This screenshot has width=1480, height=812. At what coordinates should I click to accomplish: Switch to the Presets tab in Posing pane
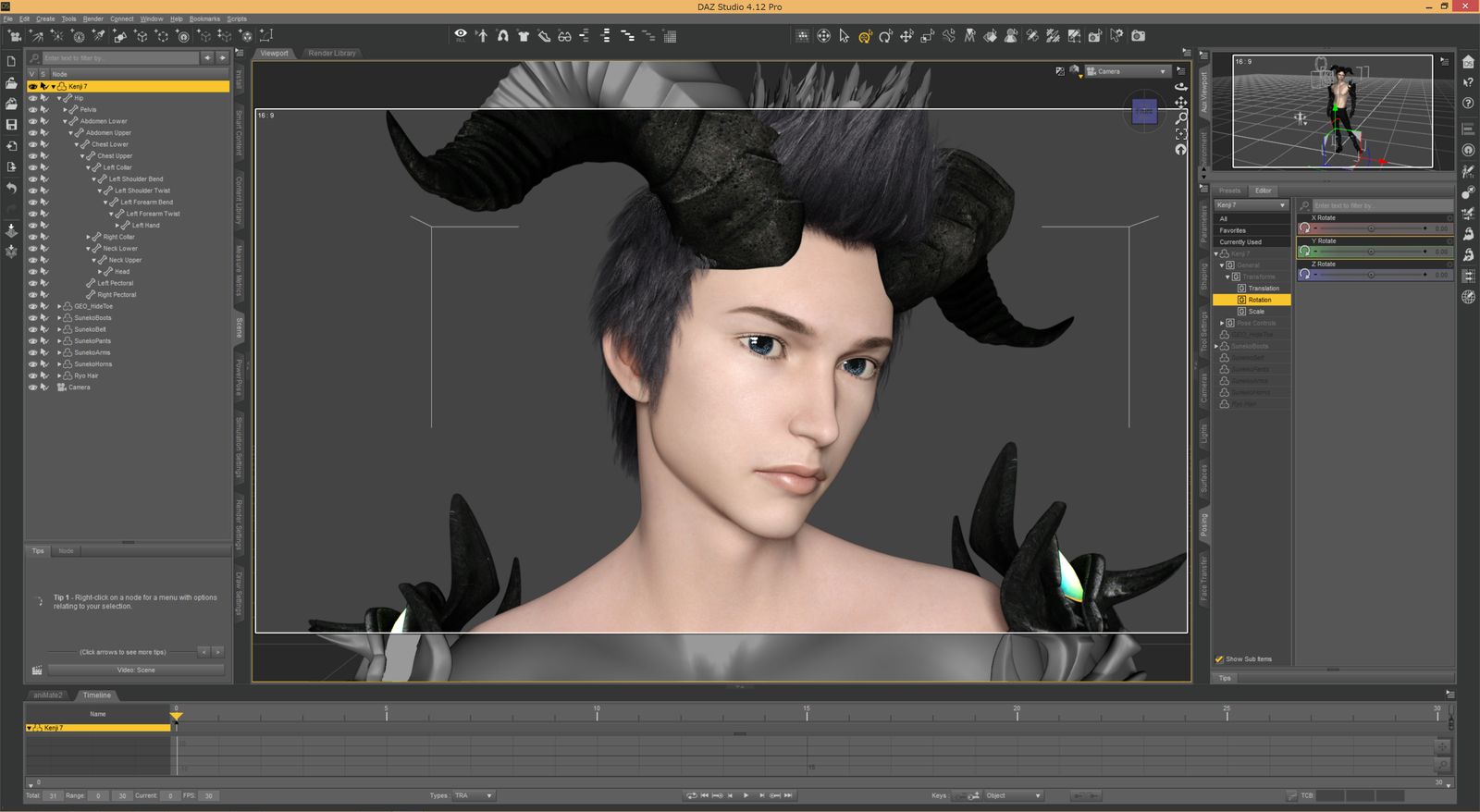(1229, 191)
